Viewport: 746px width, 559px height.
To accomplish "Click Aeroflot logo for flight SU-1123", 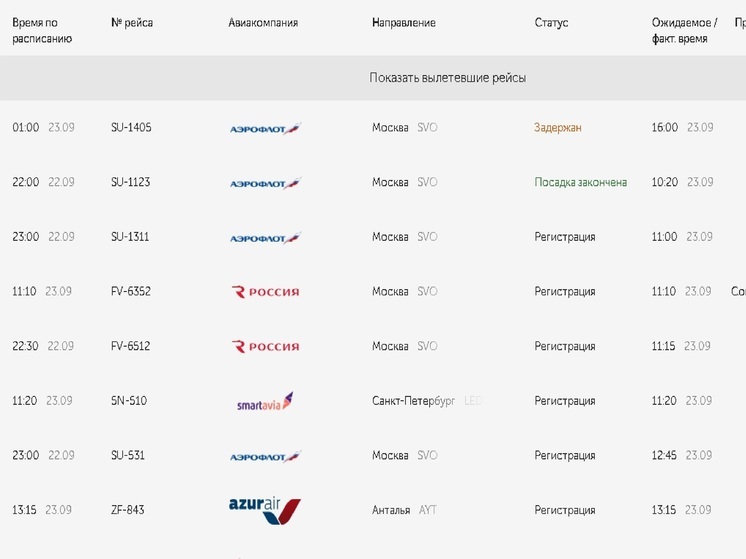I will [x=265, y=183].
